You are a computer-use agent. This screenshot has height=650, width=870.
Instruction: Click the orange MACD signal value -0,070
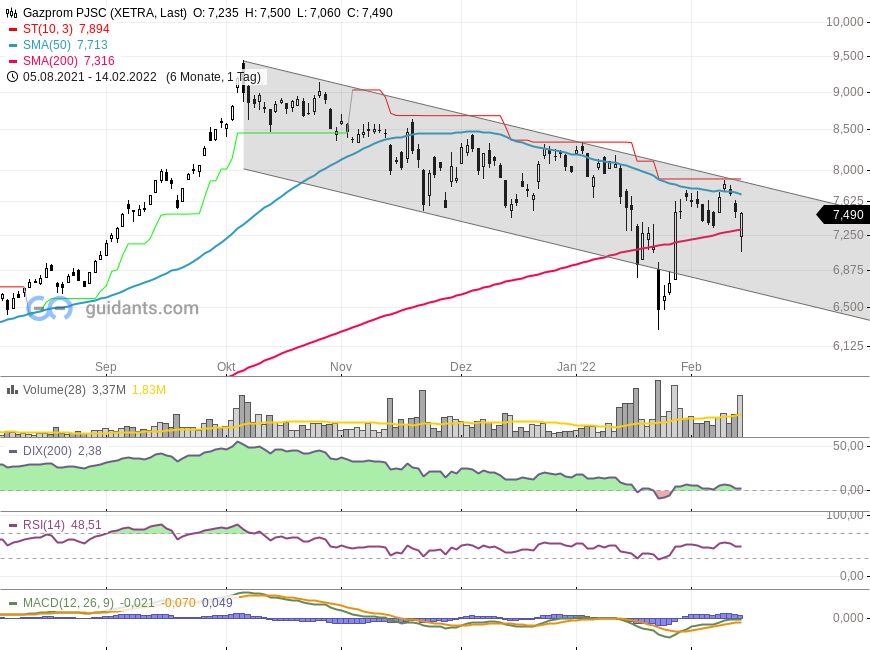[178, 603]
